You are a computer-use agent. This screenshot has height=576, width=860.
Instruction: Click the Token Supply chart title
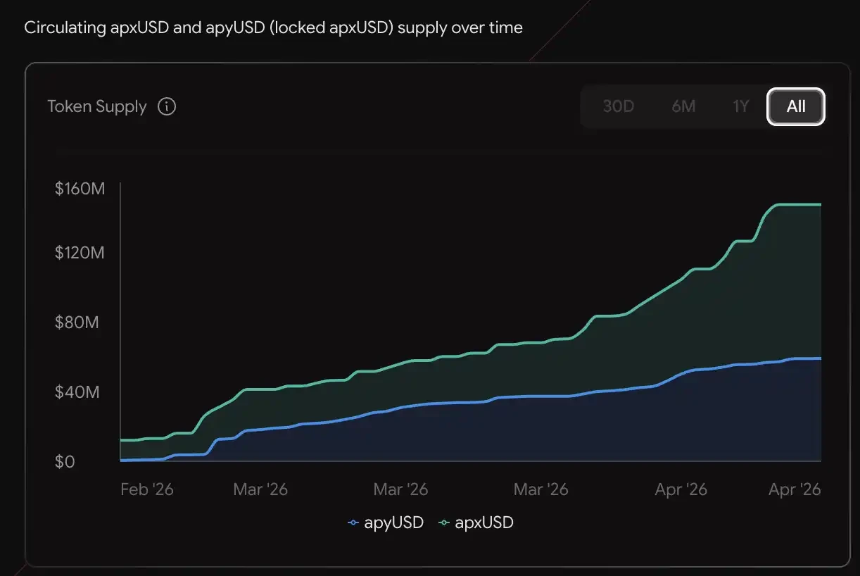click(97, 107)
